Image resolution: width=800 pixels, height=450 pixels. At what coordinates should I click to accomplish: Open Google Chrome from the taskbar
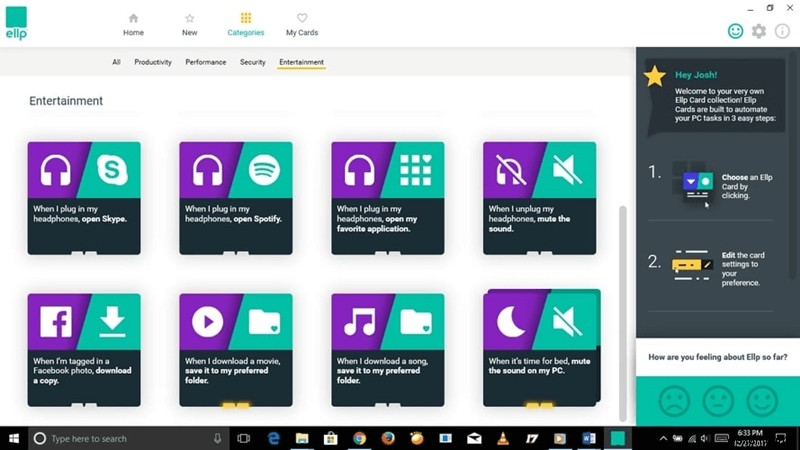pyautogui.click(x=359, y=438)
